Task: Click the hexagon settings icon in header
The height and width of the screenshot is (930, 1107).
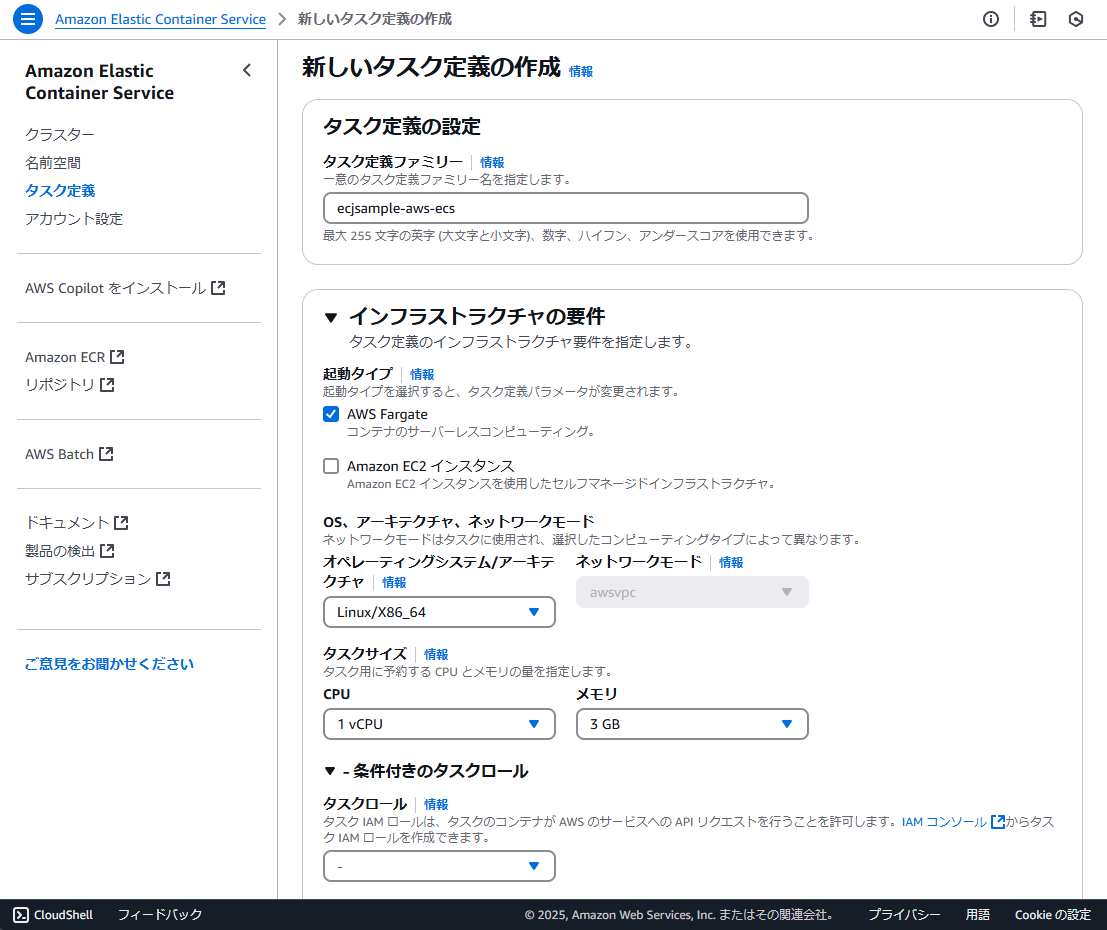Action: tap(1075, 19)
